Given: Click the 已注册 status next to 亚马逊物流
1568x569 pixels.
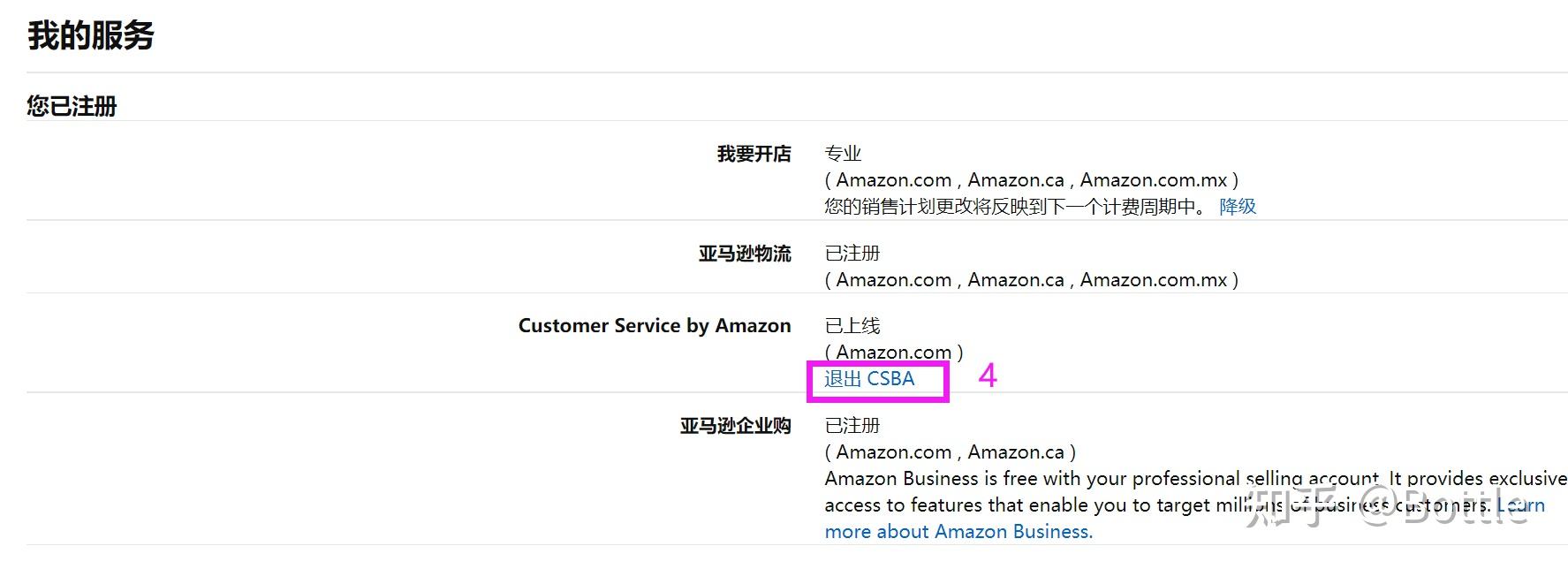Looking at the screenshot, I should click(x=852, y=252).
